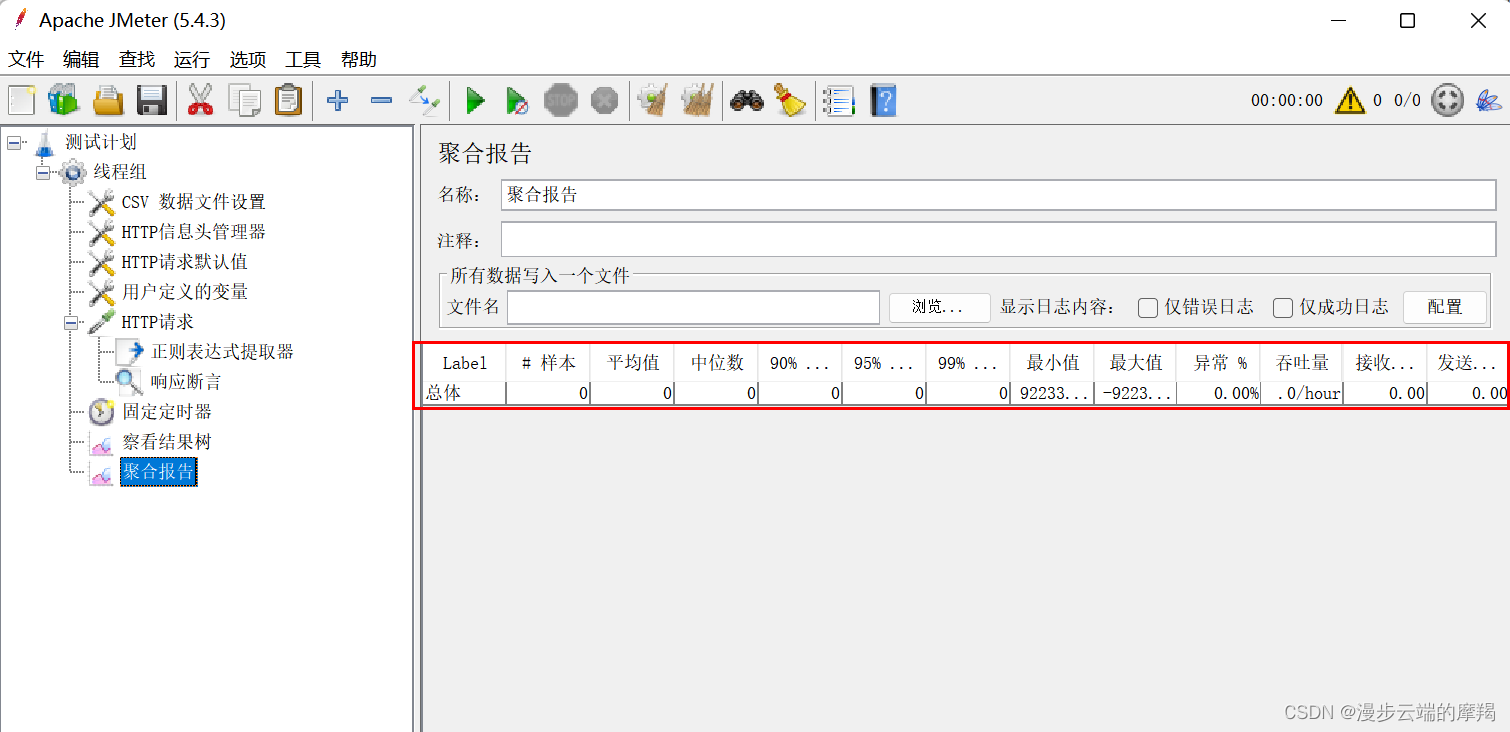The width and height of the screenshot is (1510, 732).
Task: Collapse the 线程组 tree node
Action: click(x=43, y=172)
